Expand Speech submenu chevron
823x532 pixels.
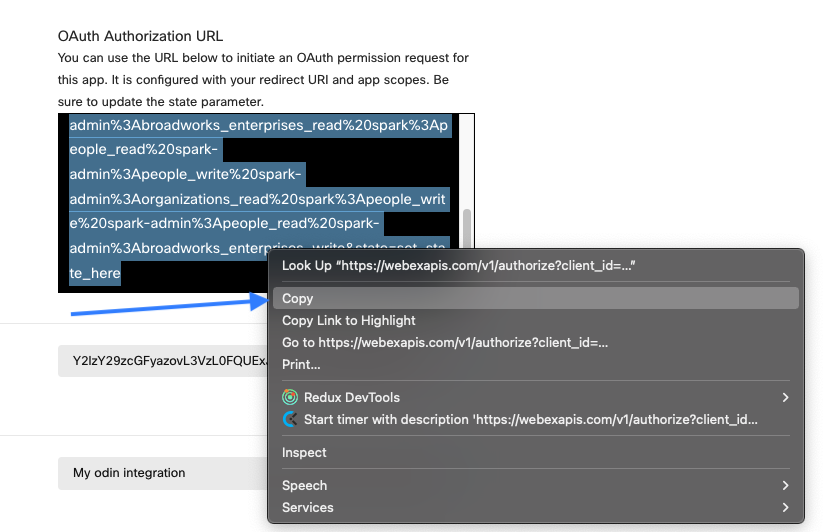pos(785,485)
